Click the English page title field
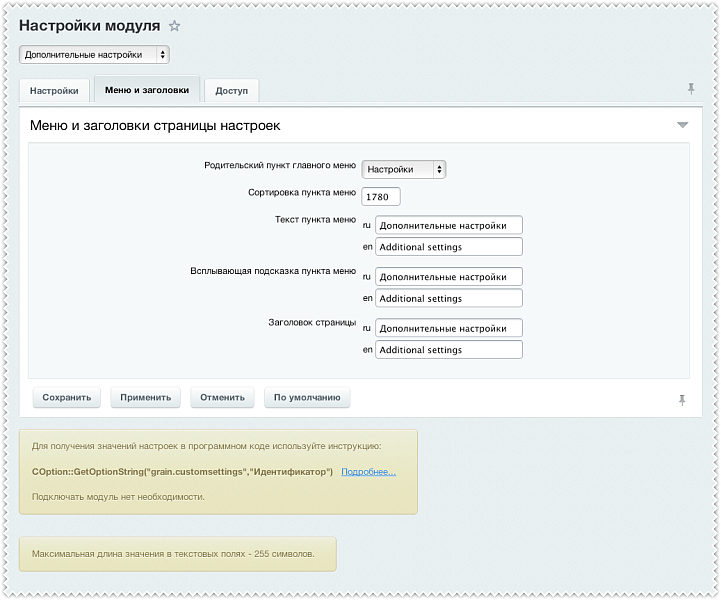This screenshot has height=600, width=721. point(448,350)
